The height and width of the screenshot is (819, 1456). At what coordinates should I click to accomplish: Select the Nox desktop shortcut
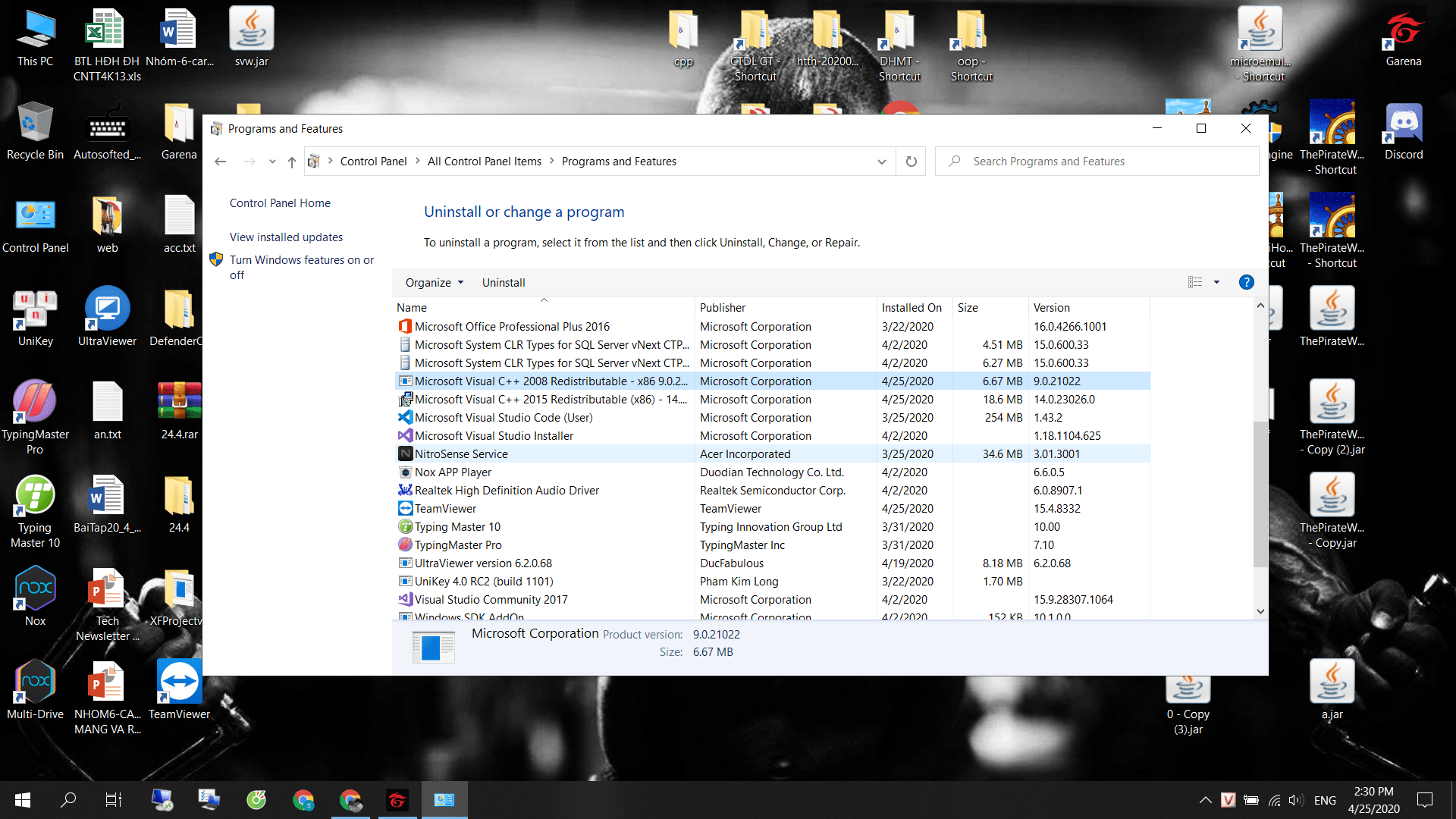click(x=35, y=598)
